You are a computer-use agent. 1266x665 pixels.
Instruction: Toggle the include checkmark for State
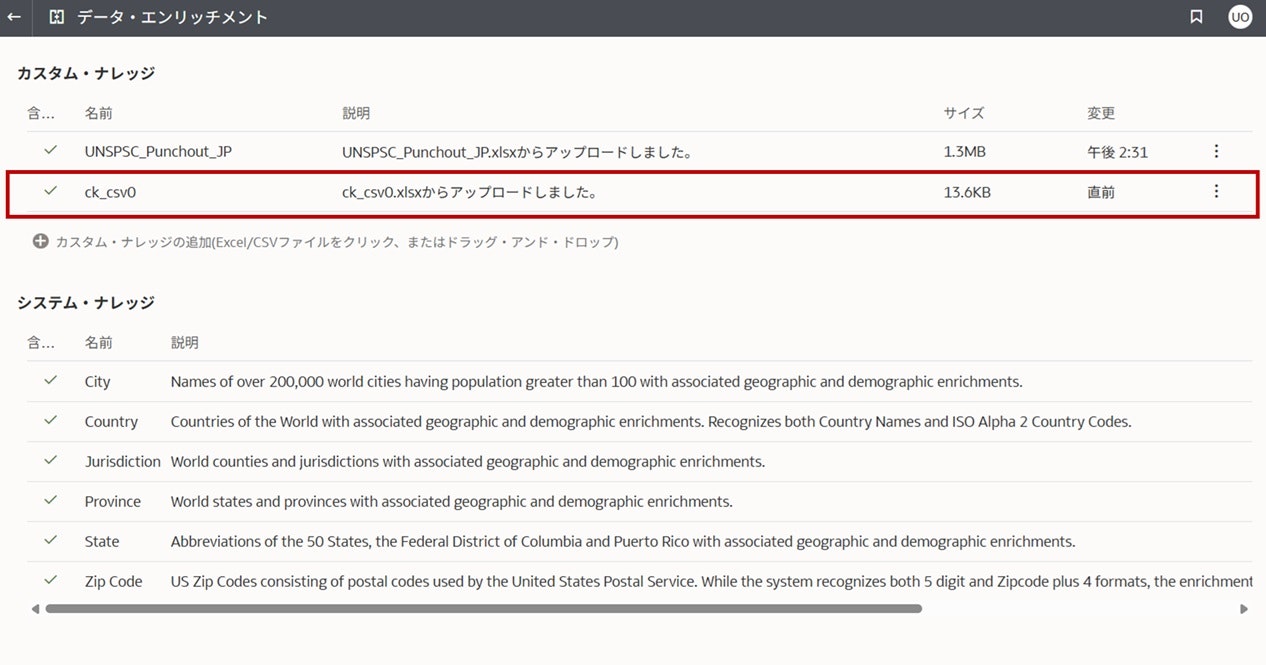[51, 541]
